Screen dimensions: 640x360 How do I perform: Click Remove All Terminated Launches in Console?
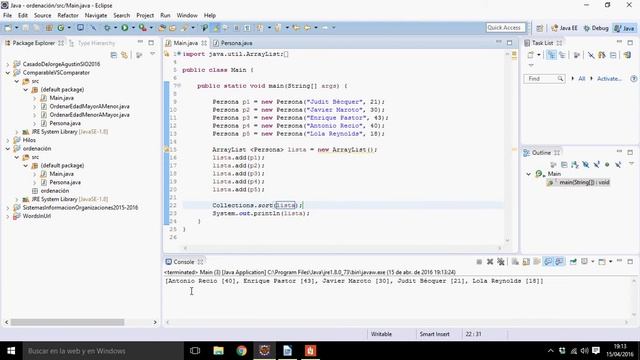coord(501,262)
